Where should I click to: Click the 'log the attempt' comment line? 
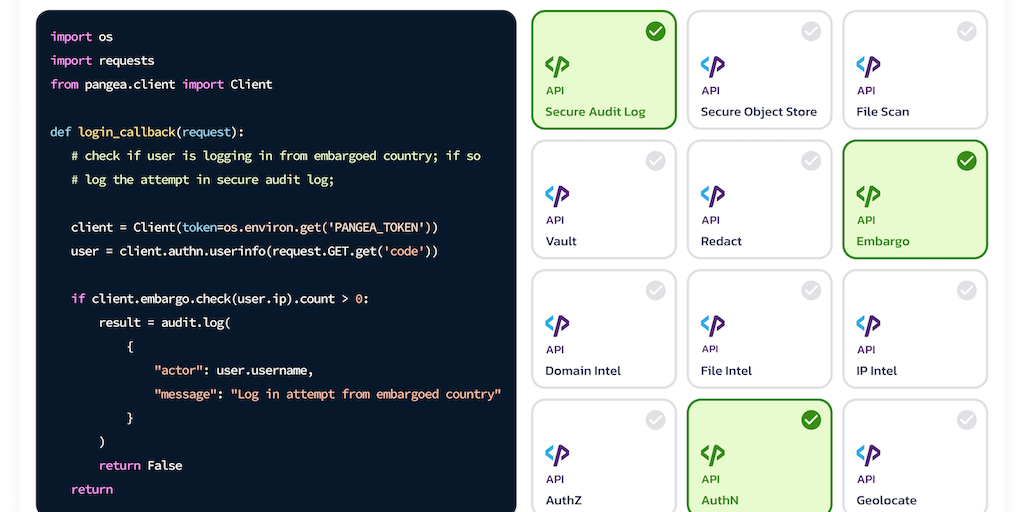coord(202,180)
